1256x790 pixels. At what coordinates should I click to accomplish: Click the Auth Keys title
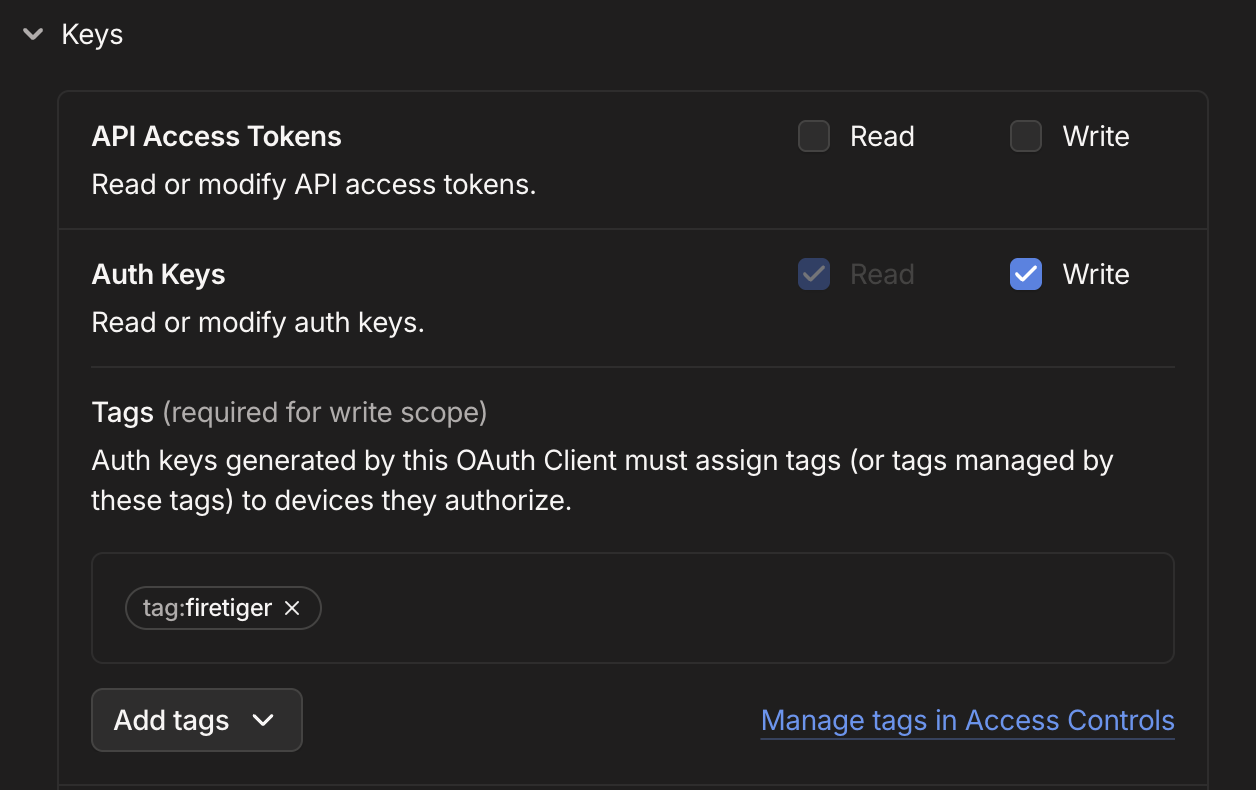click(x=158, y=274)
